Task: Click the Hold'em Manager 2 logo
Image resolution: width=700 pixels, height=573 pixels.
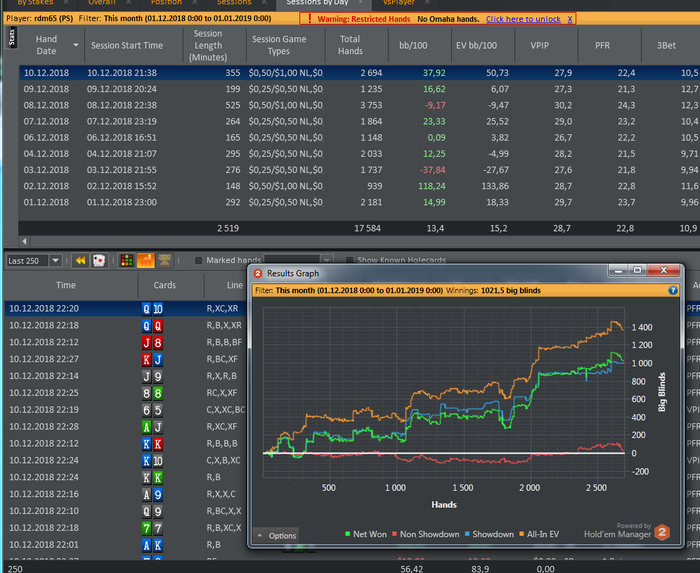Action: click(x=660, y=532)
